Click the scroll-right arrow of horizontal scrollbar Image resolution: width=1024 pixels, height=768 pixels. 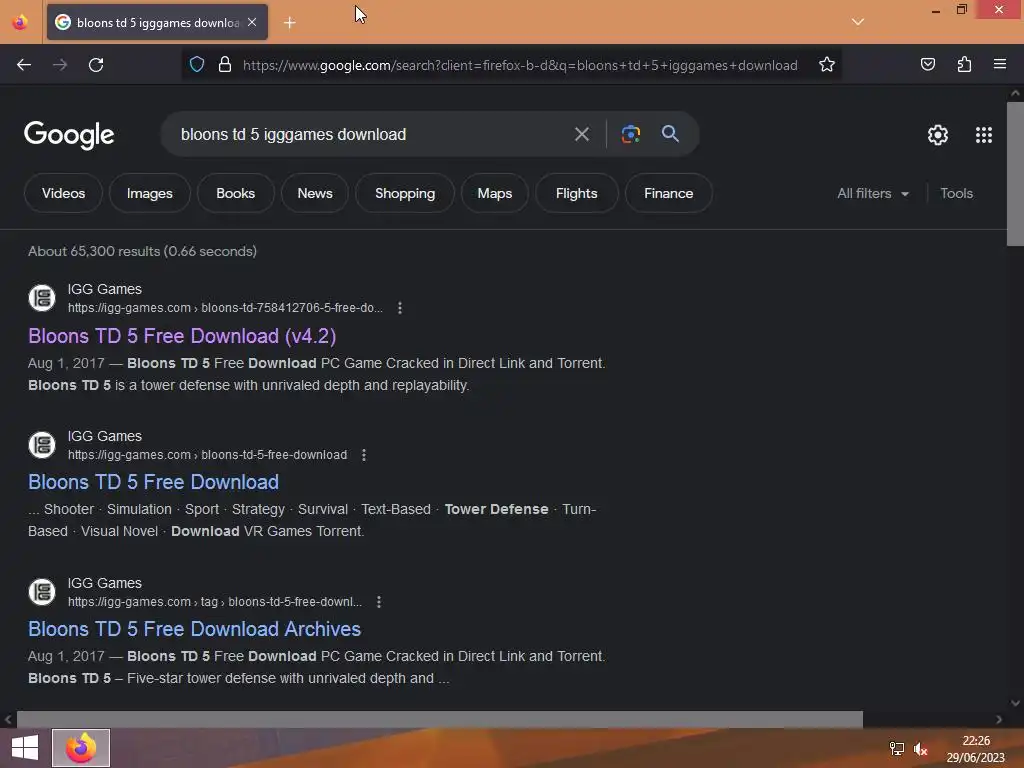click(x=999, y=719)
